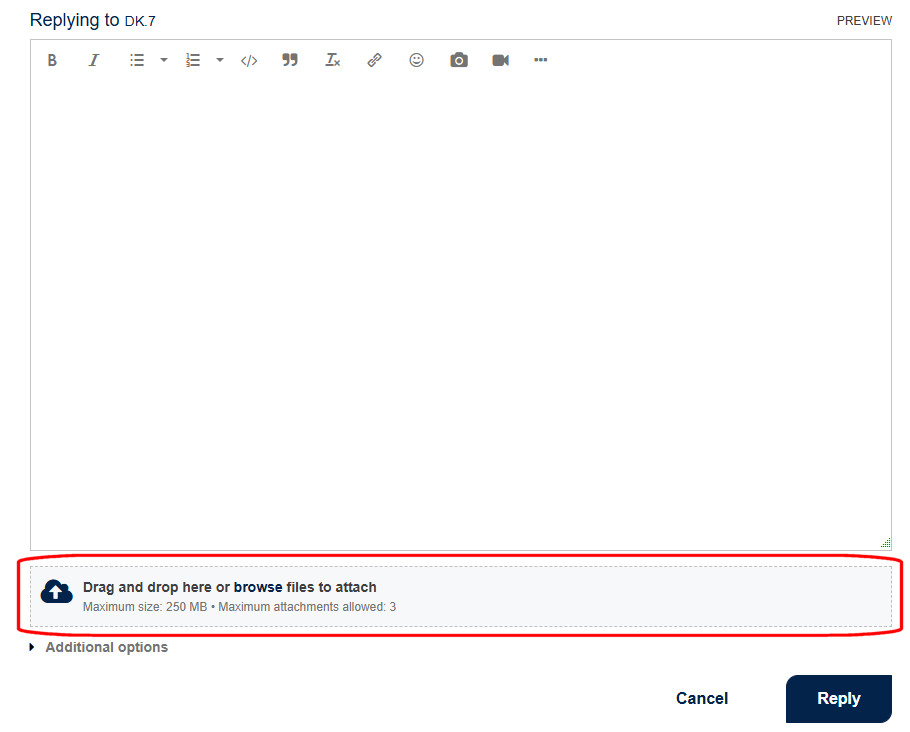The image size is (910, 732).
Task: Click inside the reply text editor area
Action: [x=461, y=313]
